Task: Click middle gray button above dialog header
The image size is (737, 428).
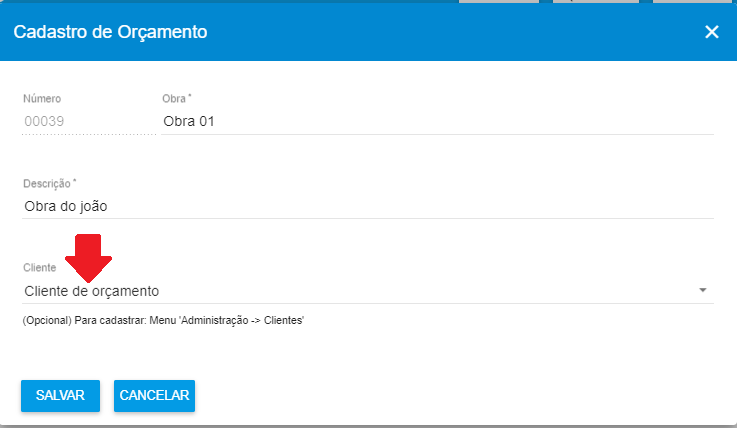Action: (x=596, y=1)
